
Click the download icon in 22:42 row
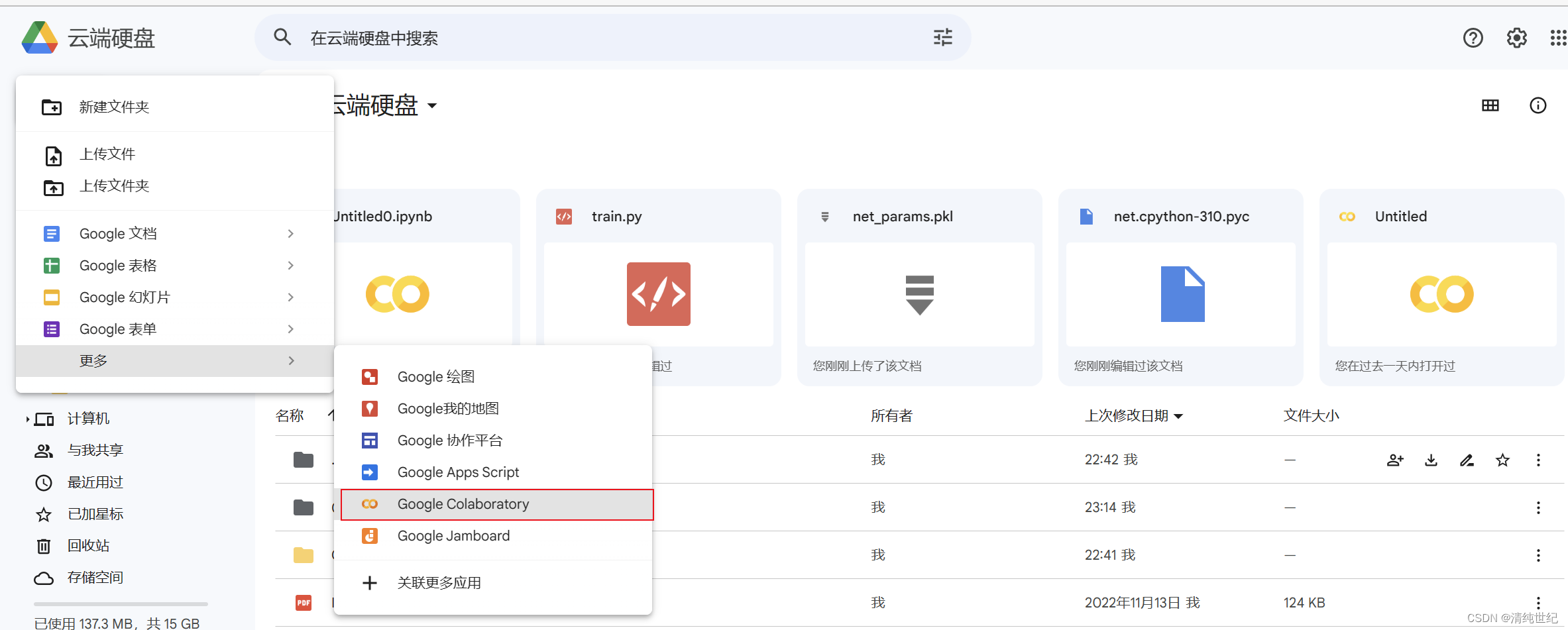1431,460
